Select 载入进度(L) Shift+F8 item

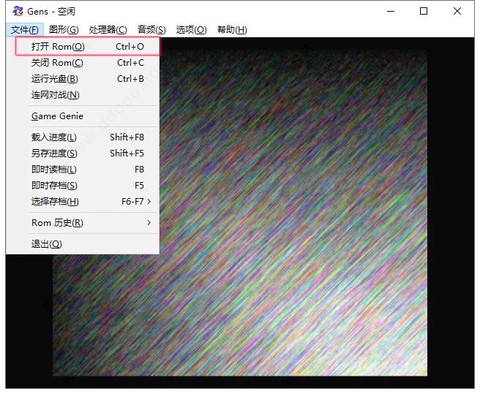(x=87, y=137)
